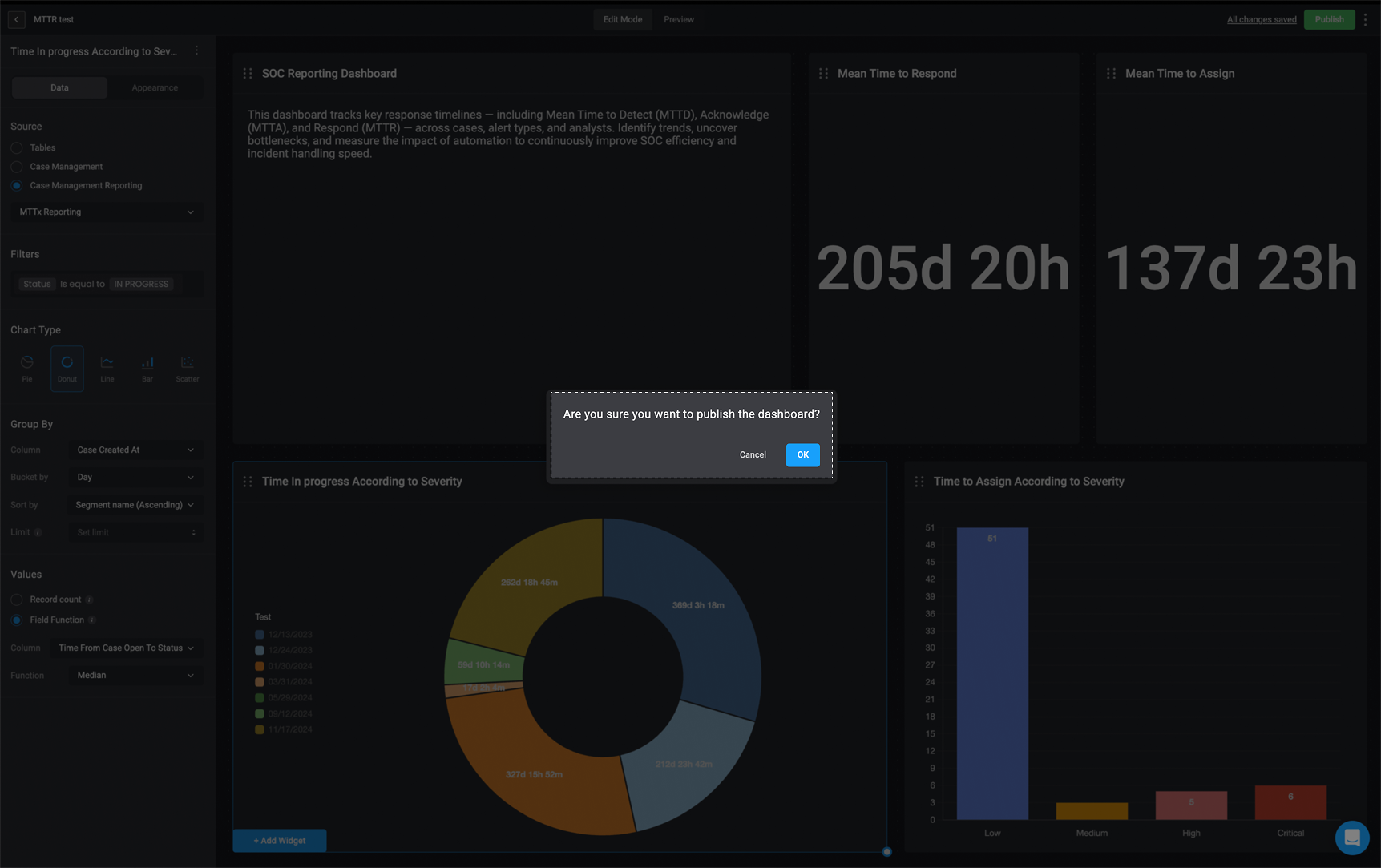Image resolution: width=1381 pixels, height=868 pixels.
Task: Select Case Management Reporting radio button
Action: (x=17, y=185)
